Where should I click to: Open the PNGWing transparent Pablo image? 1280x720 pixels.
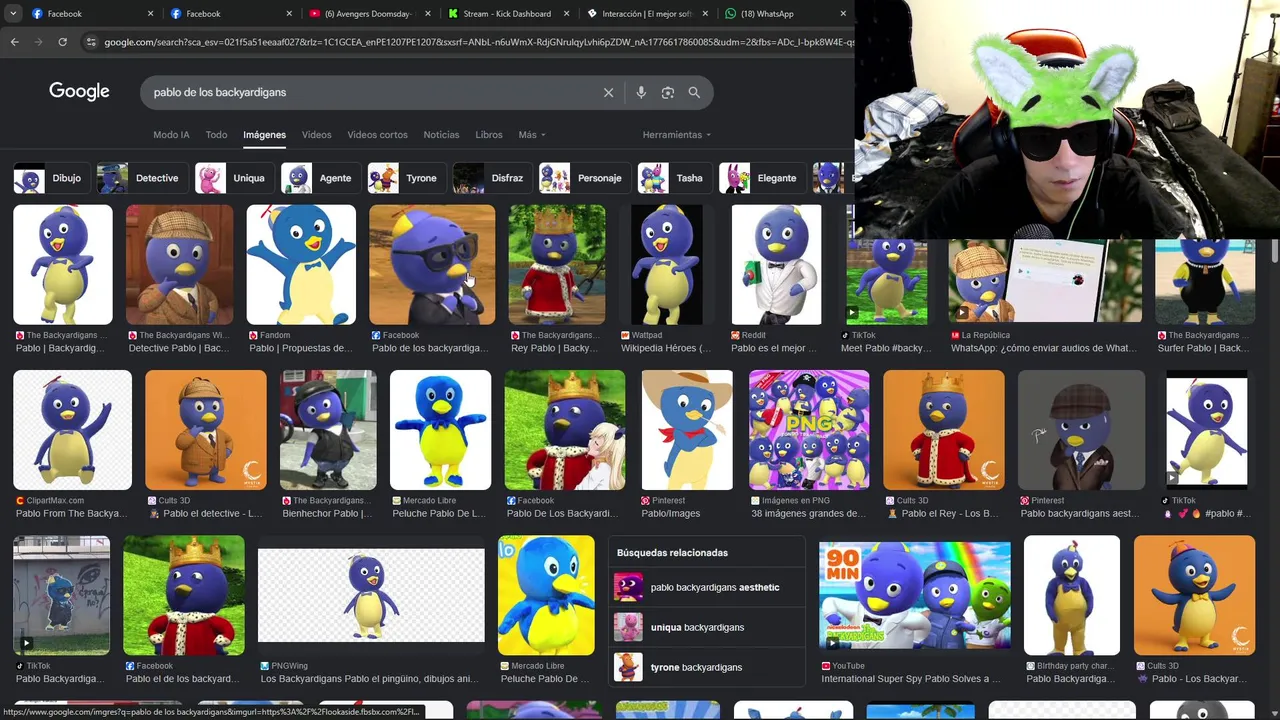click(371, 595)
